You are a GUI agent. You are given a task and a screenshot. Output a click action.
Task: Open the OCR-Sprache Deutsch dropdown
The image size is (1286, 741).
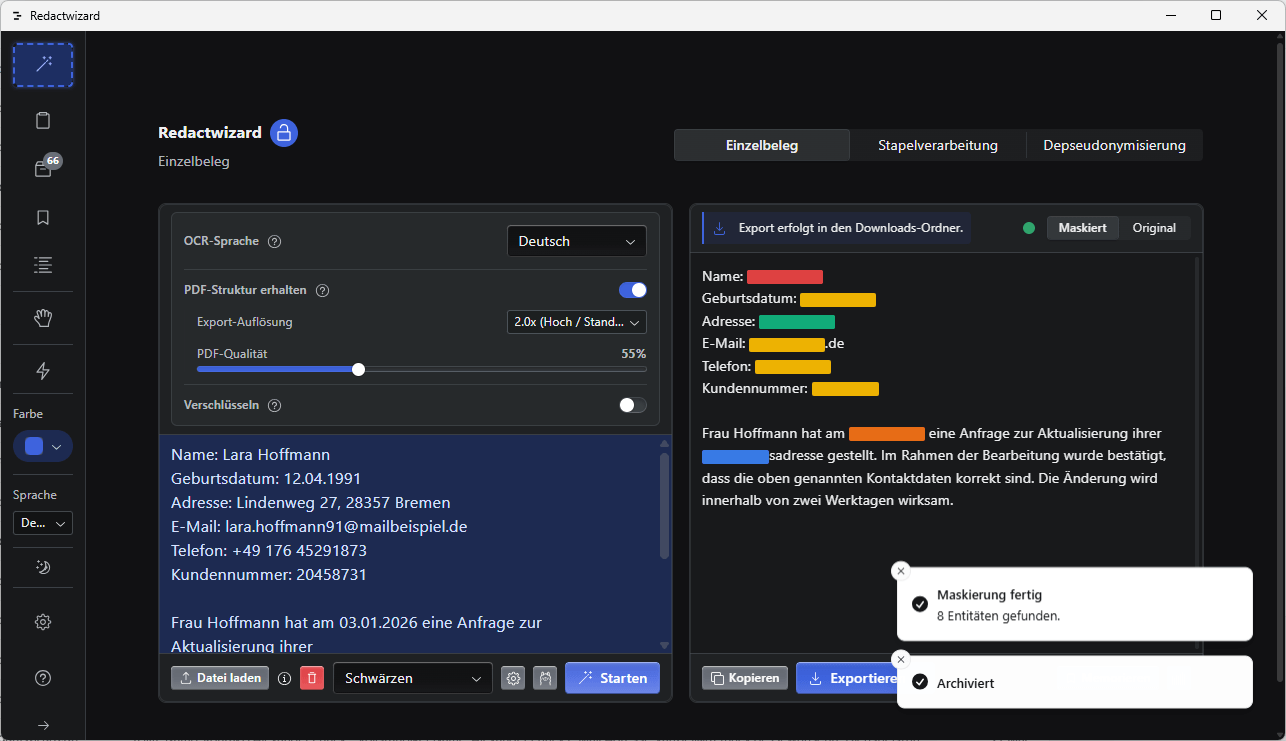pos(577,241)
